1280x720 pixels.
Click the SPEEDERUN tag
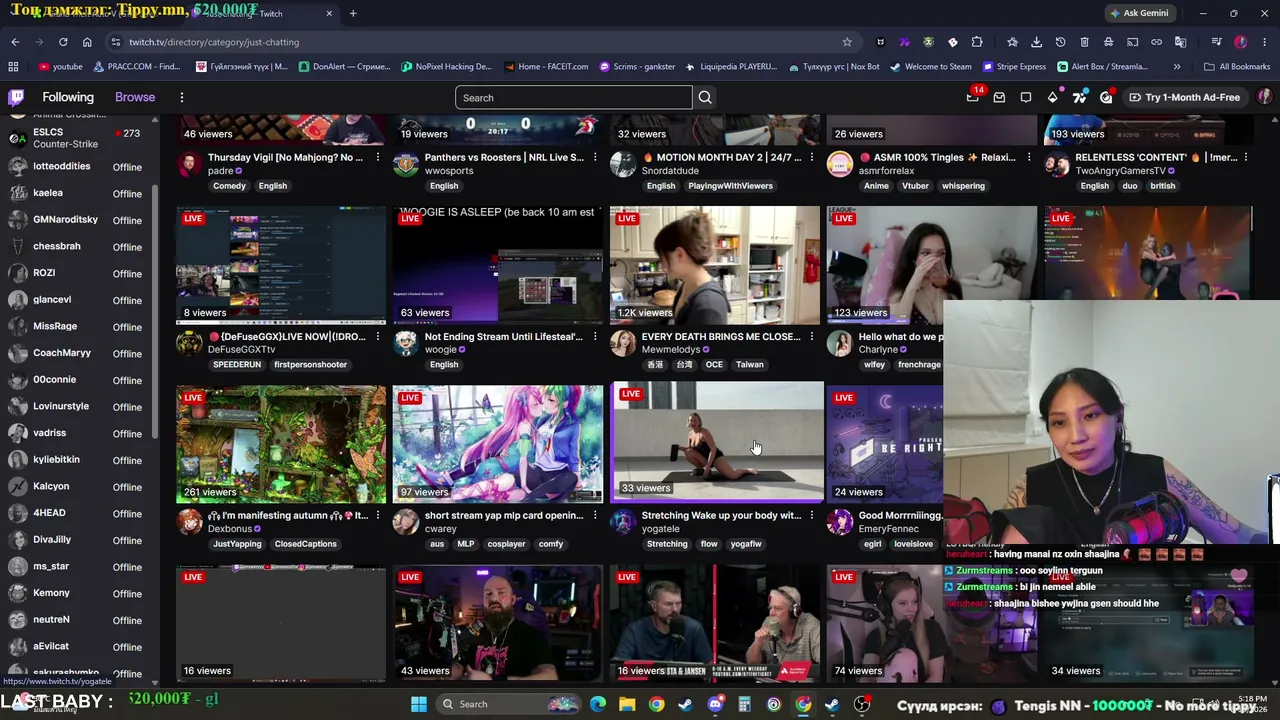pyautogui.click(x=237, y=364)
